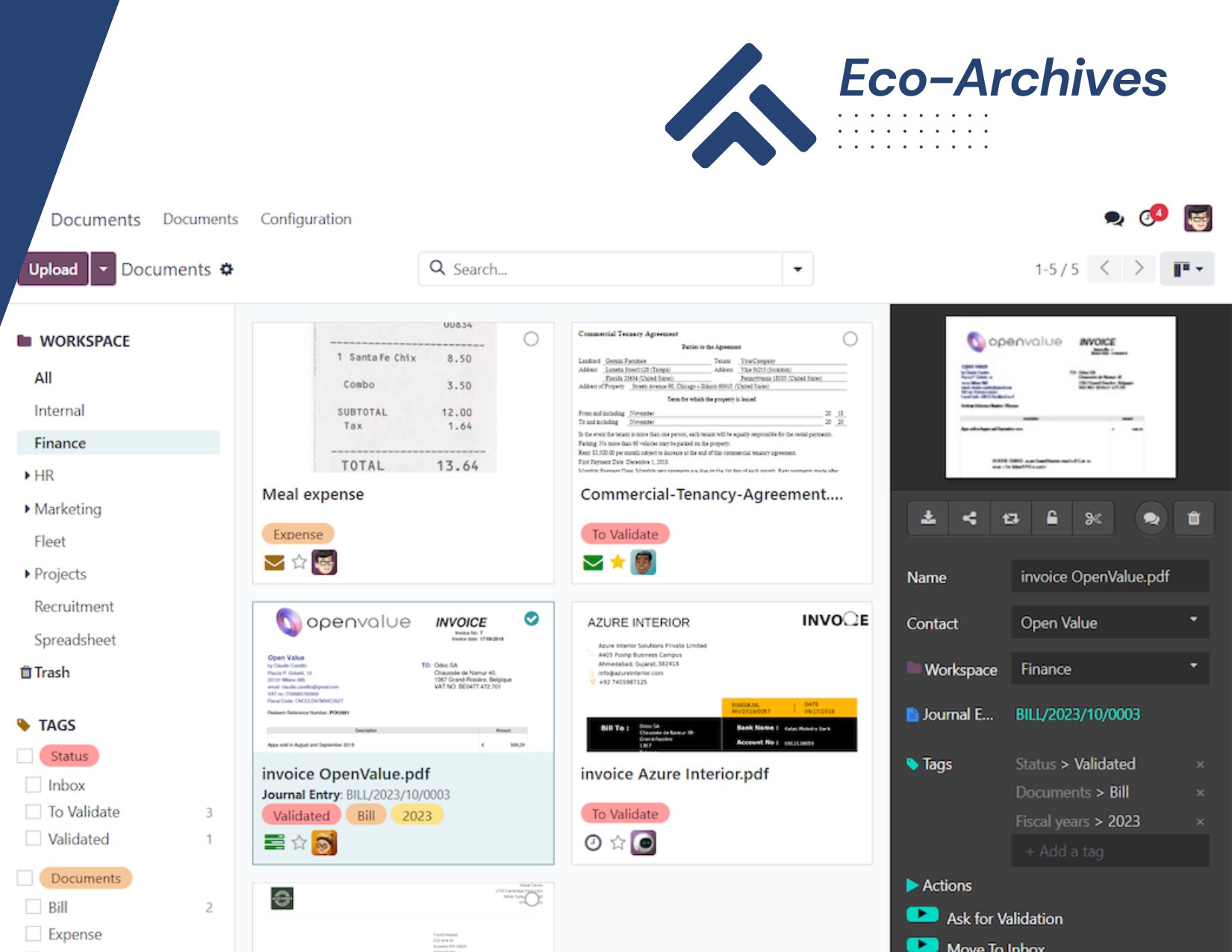Lock the selected document

point(1052,517)
